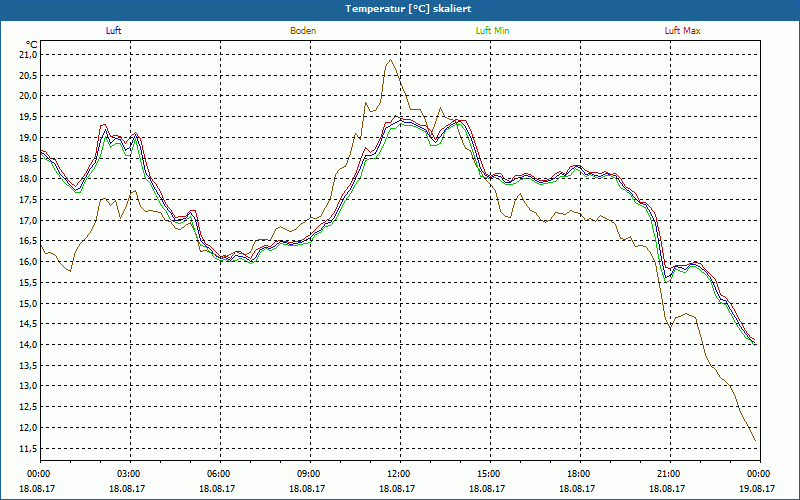Click the y-axis value '16,5'
Screen dimensions: 800x500
29,241
